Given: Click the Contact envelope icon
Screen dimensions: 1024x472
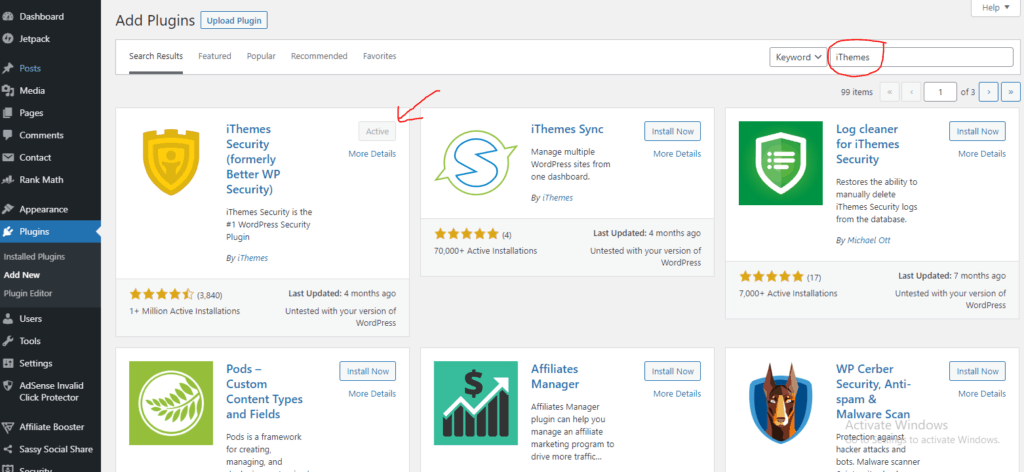Looking at the screenshot, I should [x=8, y=157].
